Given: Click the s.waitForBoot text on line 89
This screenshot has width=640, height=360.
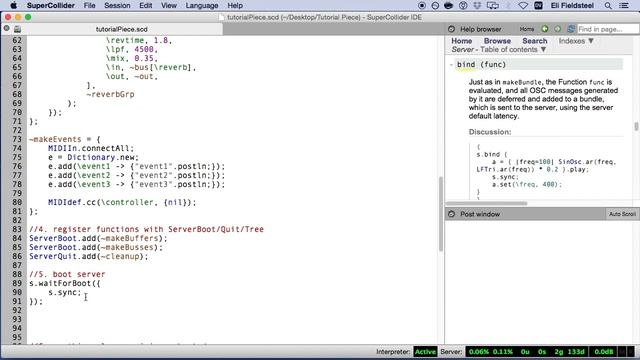Looking at the screenshot, I should pos(60,283).
